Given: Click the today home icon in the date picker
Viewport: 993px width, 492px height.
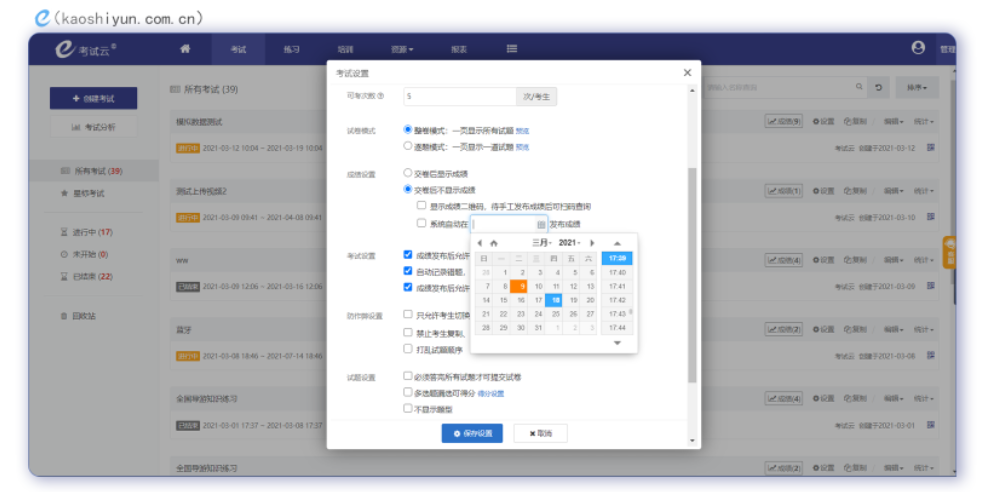Looking at the screenshot, I should [493, 243].
